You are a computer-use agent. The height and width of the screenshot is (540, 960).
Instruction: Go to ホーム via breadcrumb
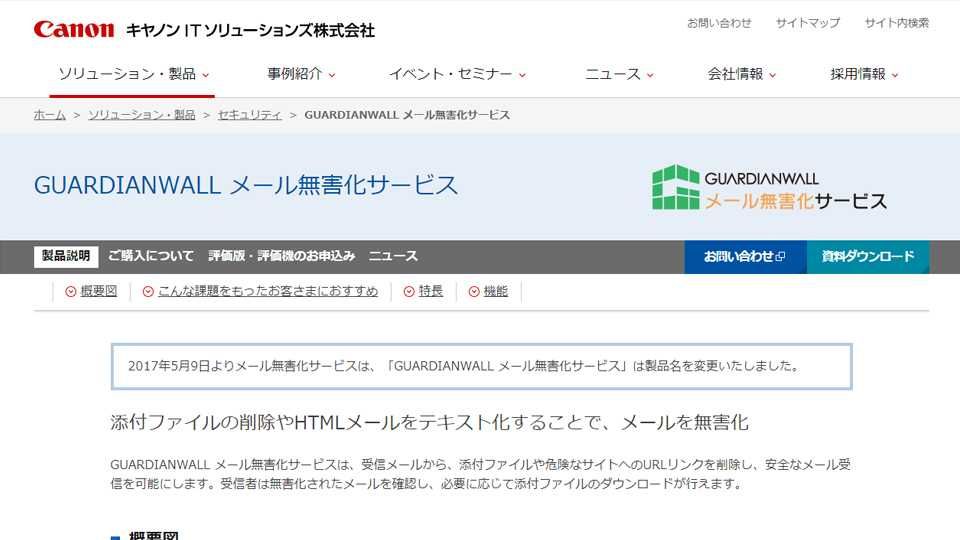pyautogui.click(x=50, y=115)
